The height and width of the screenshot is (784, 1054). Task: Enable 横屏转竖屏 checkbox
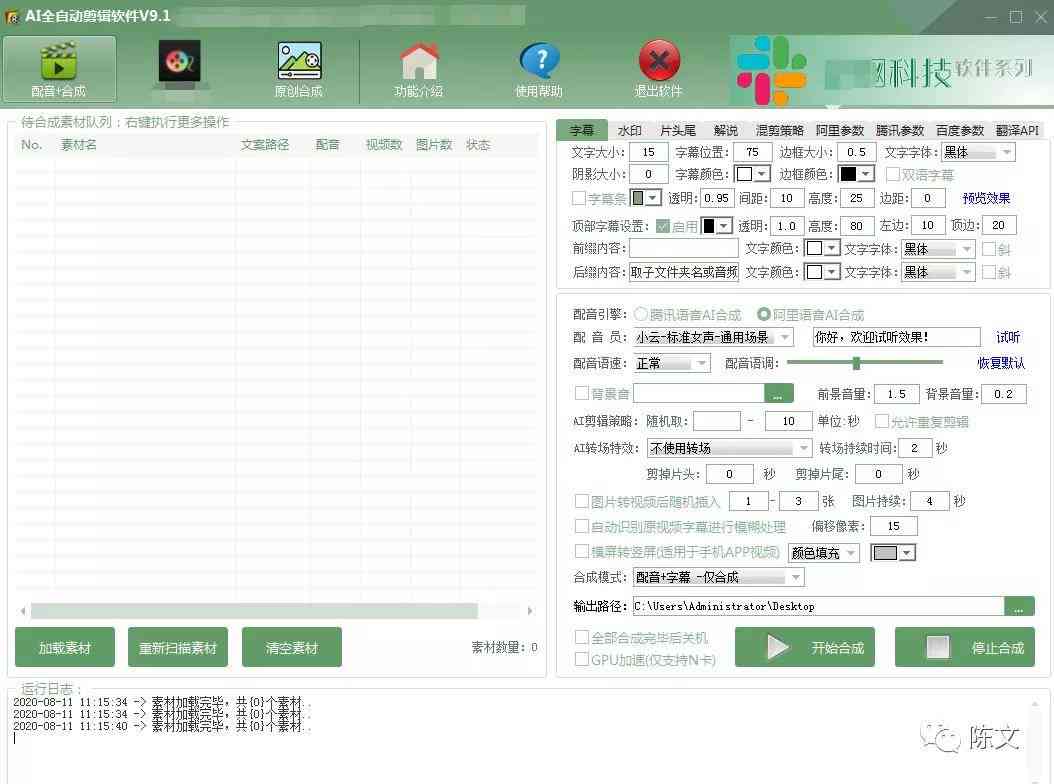point(581,551)
